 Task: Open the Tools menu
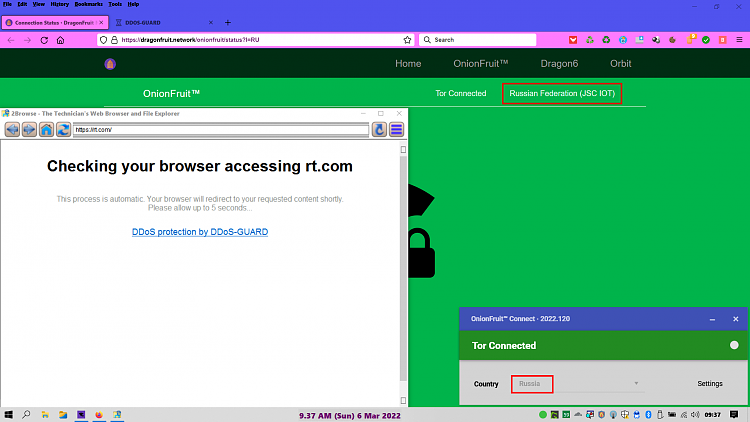(115, 4)
